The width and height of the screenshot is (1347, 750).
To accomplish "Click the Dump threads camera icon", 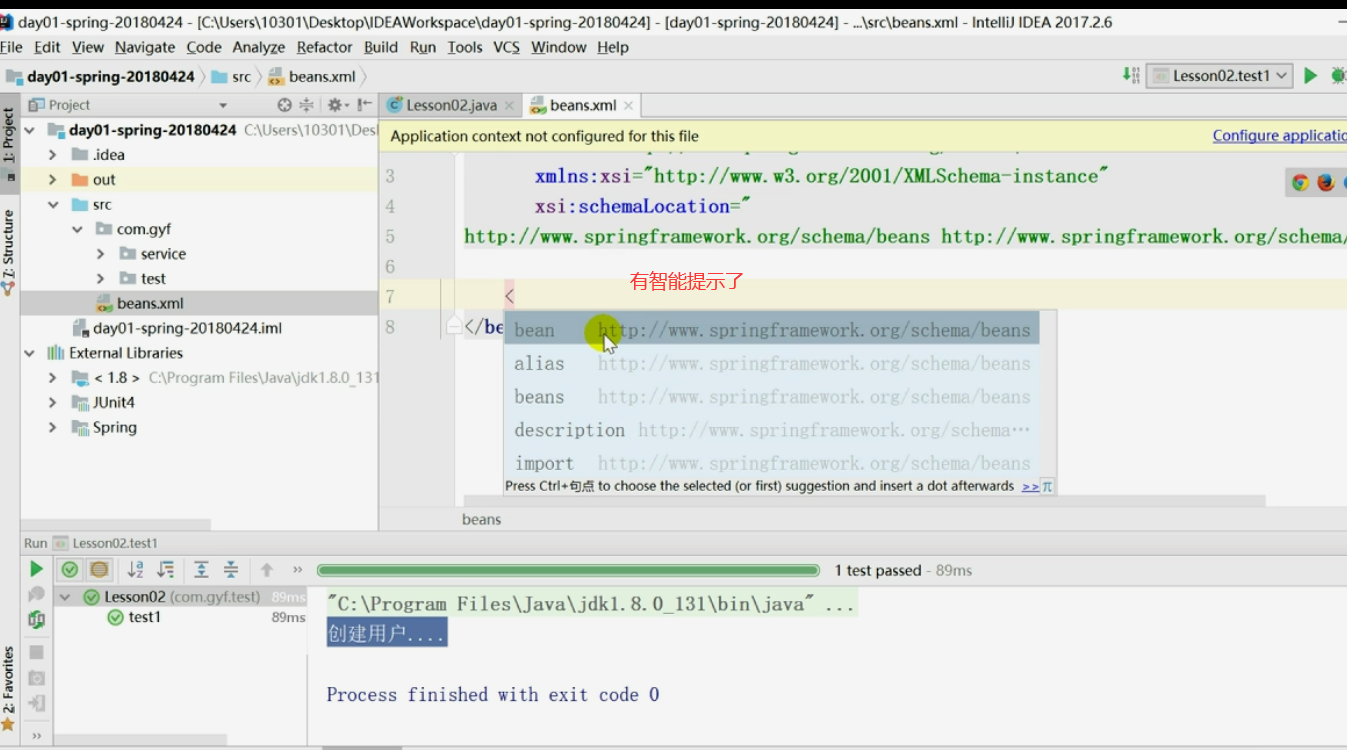I will click(37, 678).
